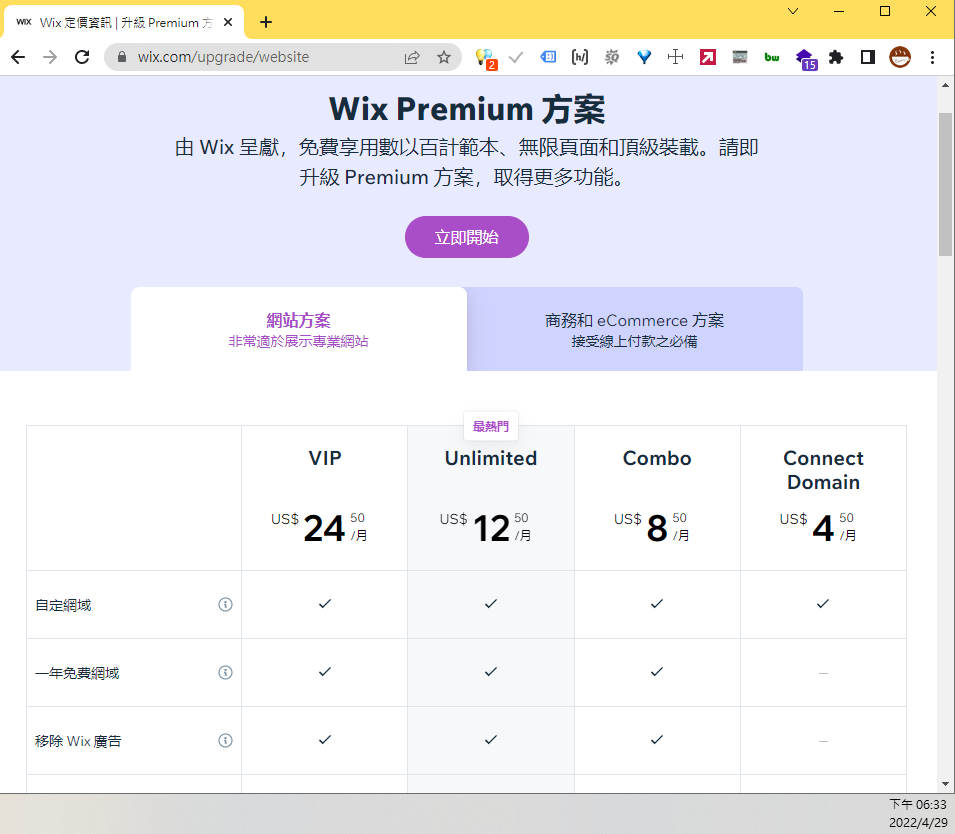
Task: Click the 2022/4/29 date in tray
Action: [x=917, y=822]
